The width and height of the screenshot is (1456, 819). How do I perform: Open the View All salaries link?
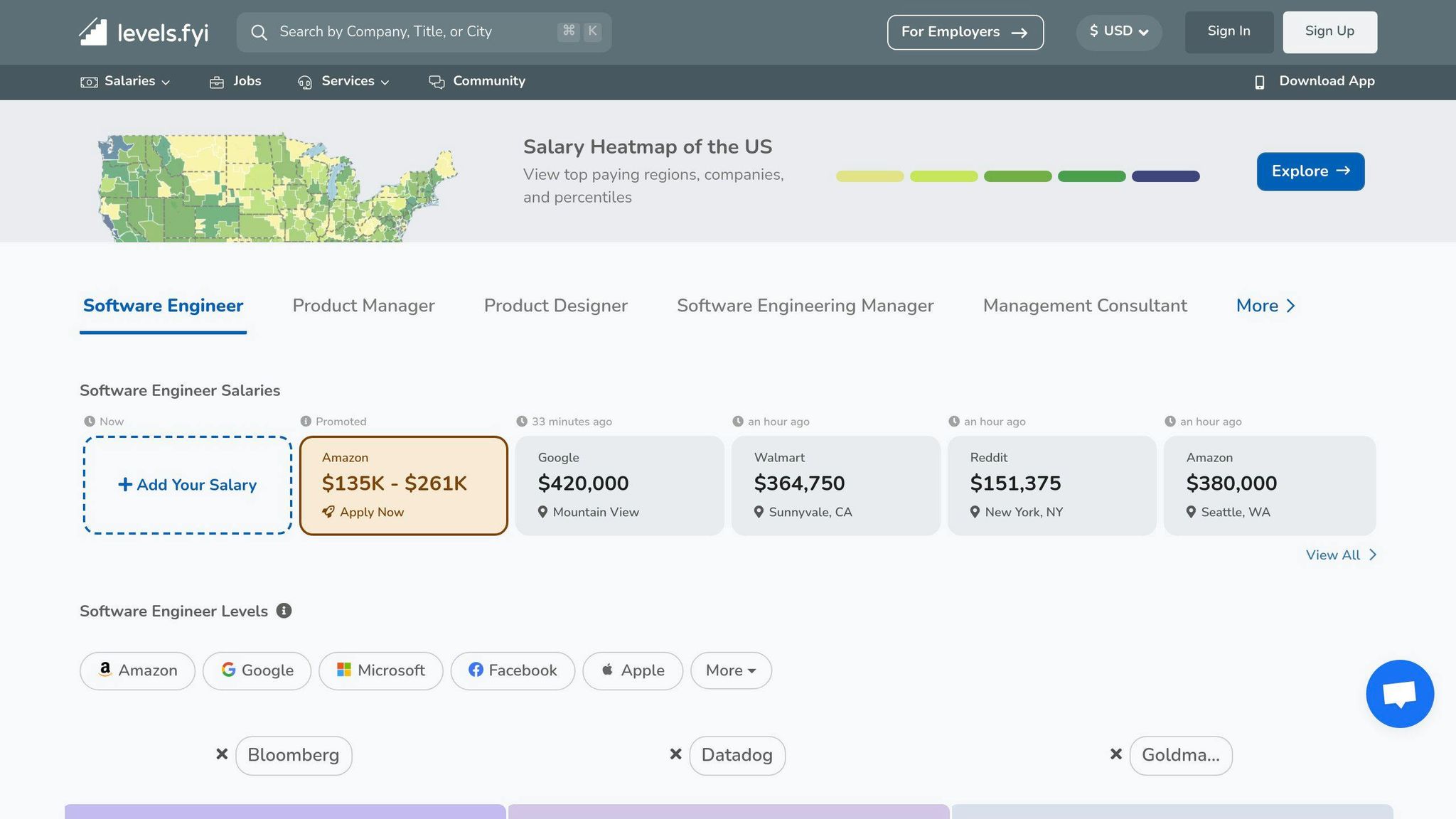pos(1340,555)
